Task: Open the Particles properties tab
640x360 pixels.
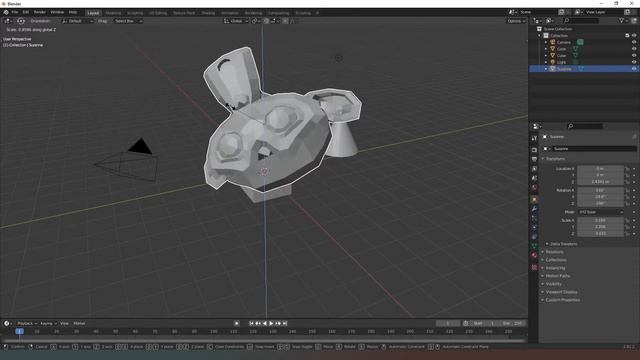Action: point(534,218)
